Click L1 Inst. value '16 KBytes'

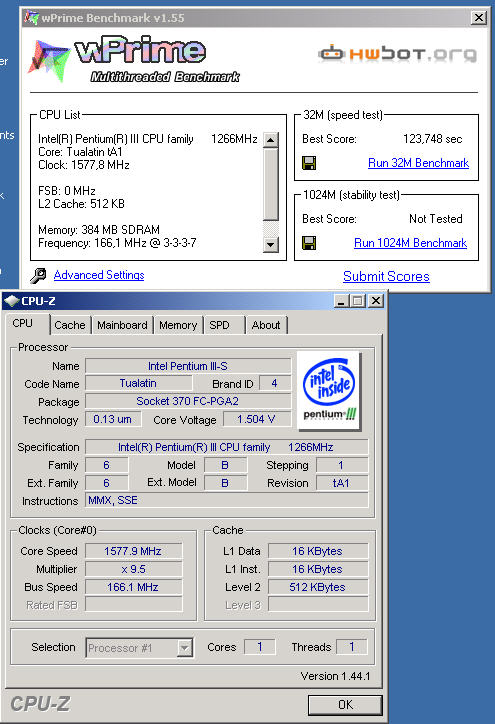pyautogui.click(x=318, y=569)
